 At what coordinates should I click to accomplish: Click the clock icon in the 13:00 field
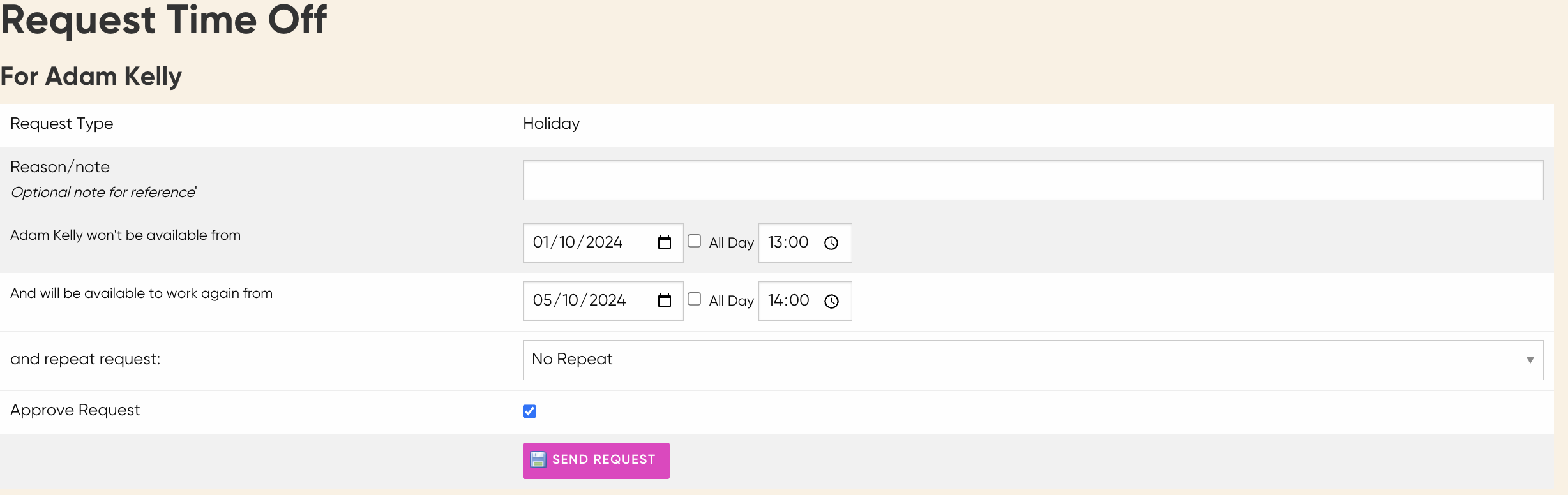[831, 243]
